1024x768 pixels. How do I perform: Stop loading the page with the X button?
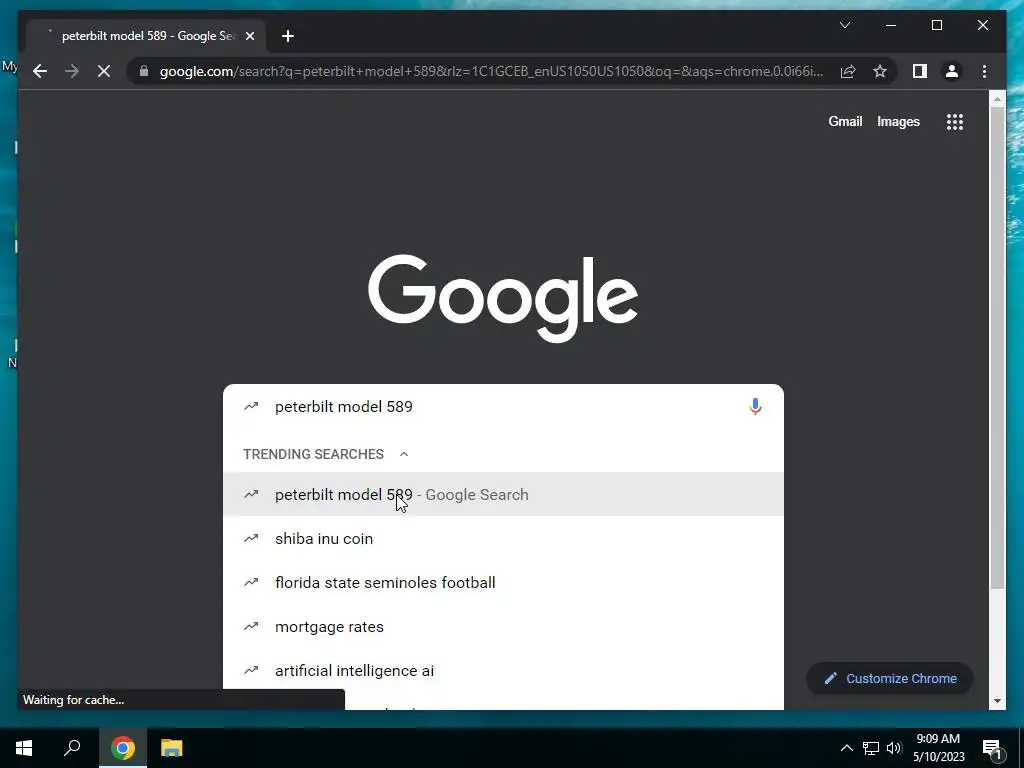[x=104, y=71]
